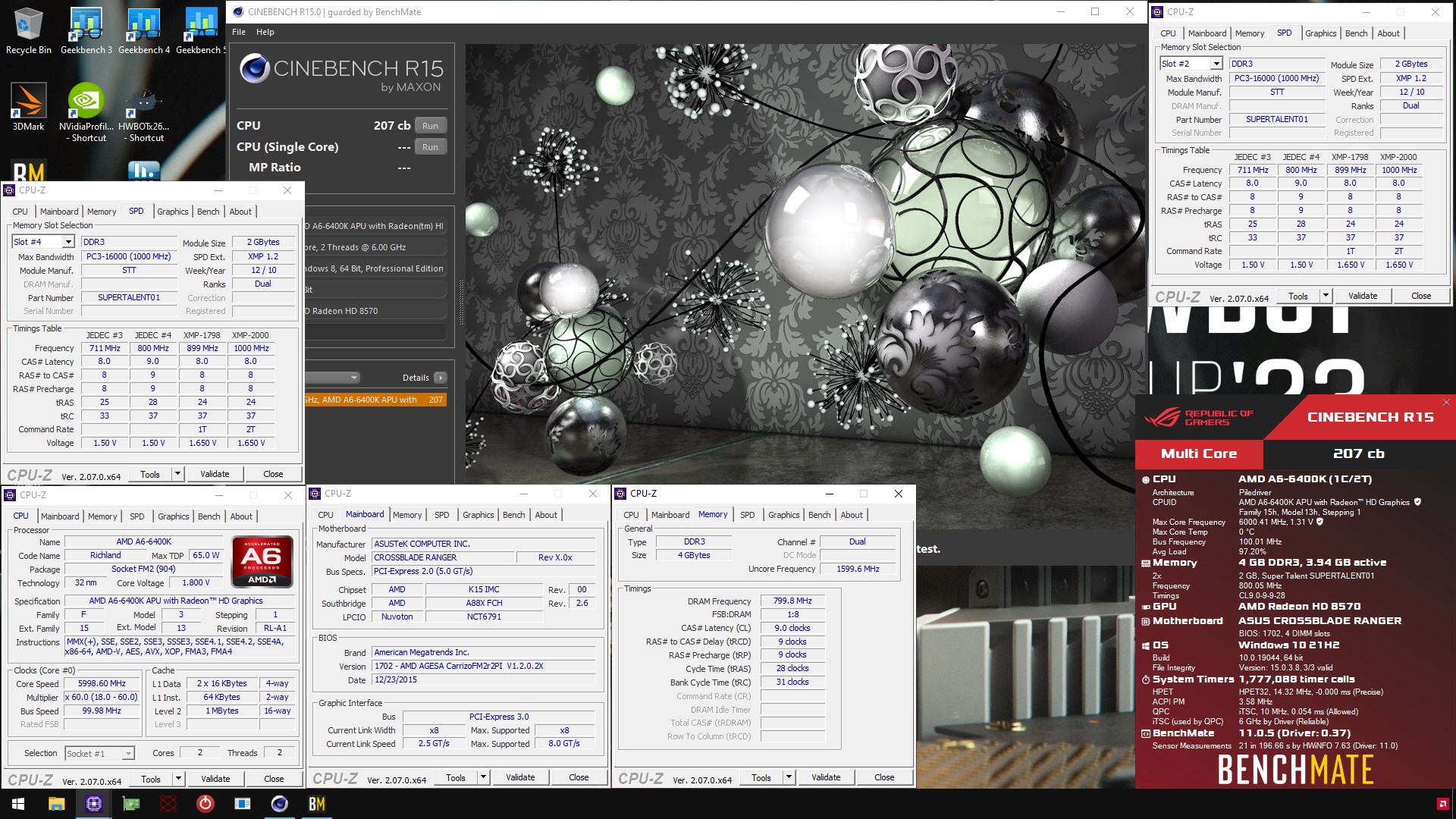1456x819 pixels.
Task: Open the Recycle Bin desktop icon
Action: (28, 30)
